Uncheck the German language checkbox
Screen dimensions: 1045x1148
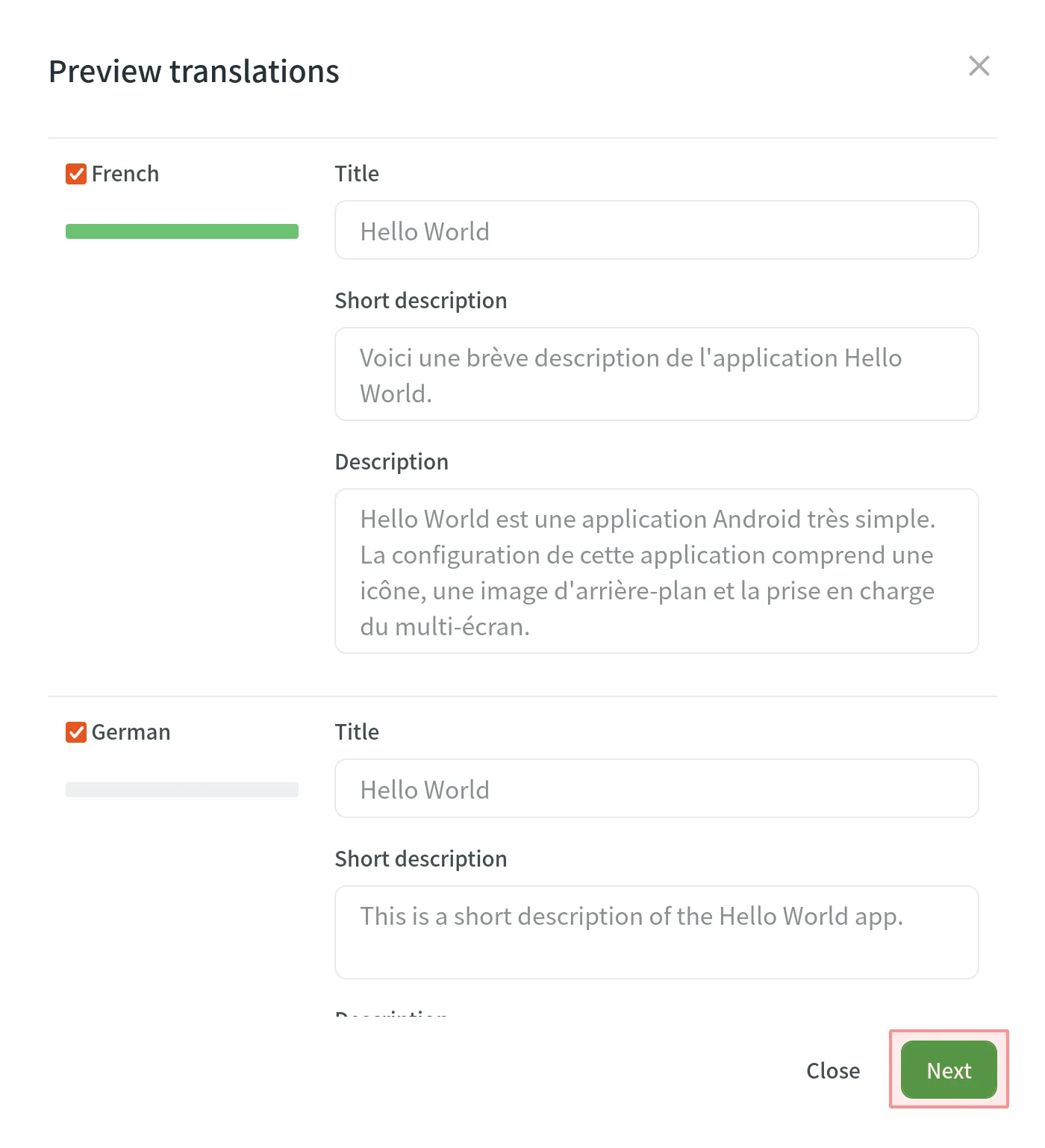pos(75,732)
